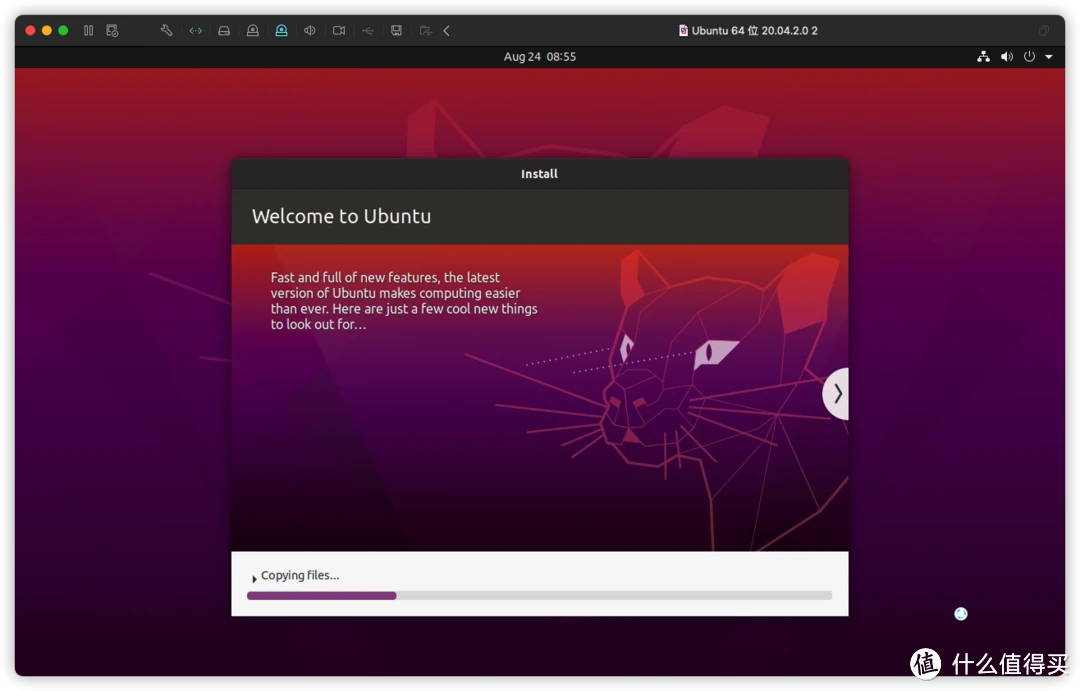1080x691 pixels.
Task: Click the USB device icon
Action: (x=367, y=31)
